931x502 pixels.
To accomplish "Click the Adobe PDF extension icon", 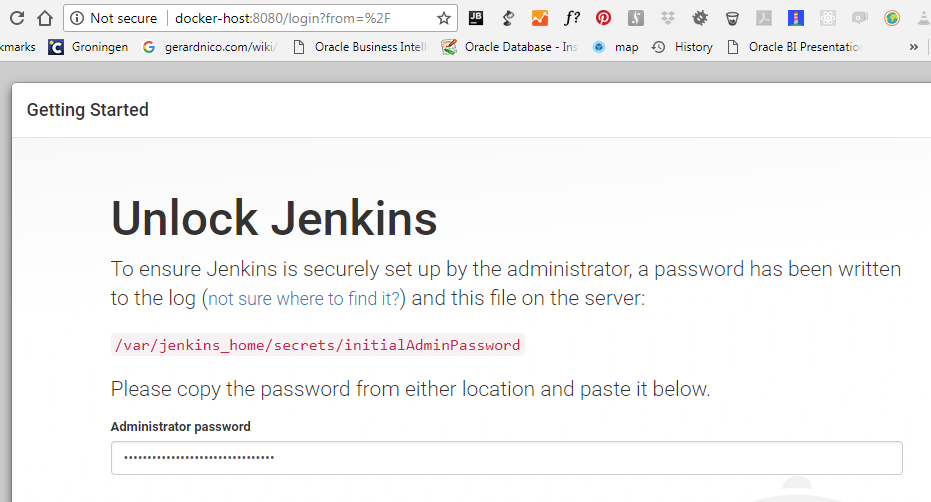I will pyautogui.click(x=763, y=18).
